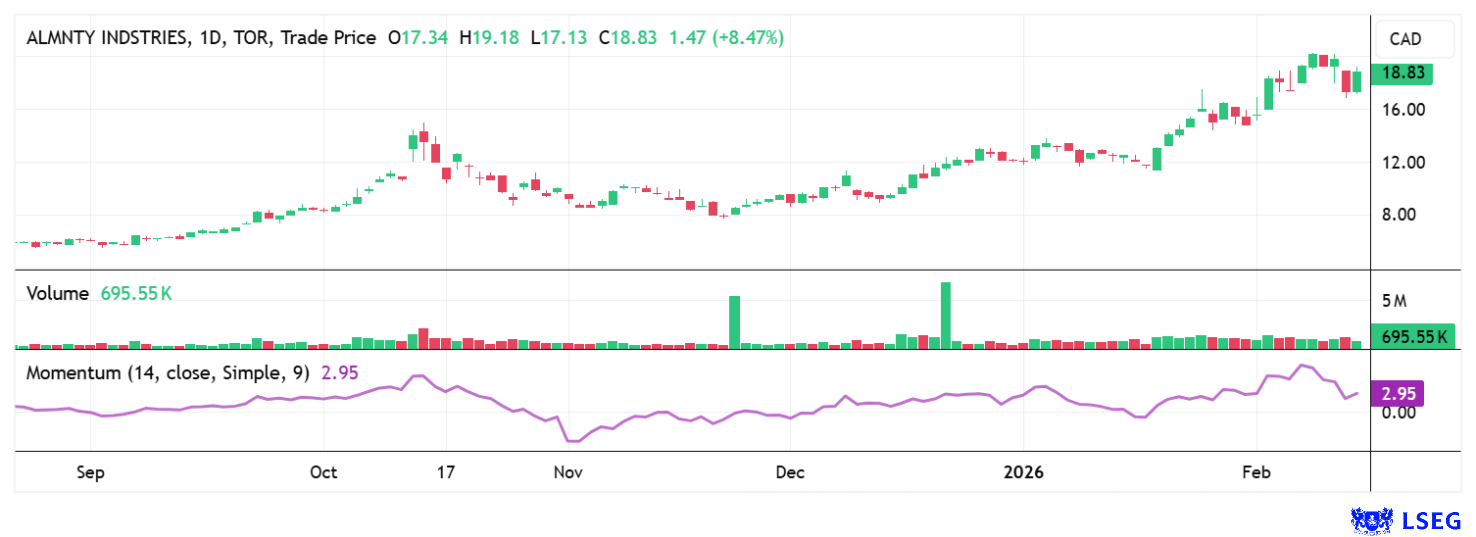This screenshot has height=537, width=1476.
Task: Open the Momentum (14, close, Simple, 9) legend
Action: (168, 373)
